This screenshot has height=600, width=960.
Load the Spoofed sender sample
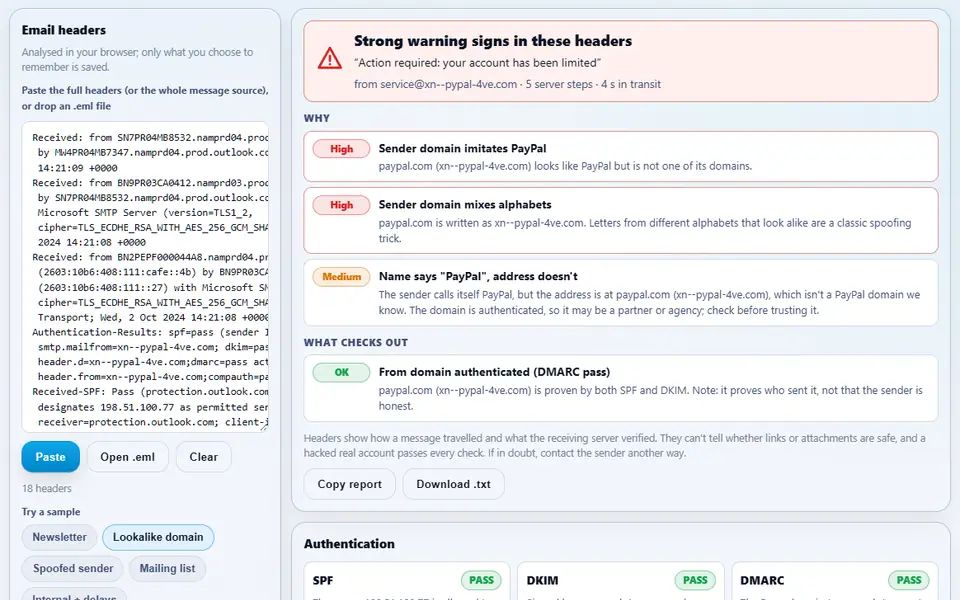[73, 568]
